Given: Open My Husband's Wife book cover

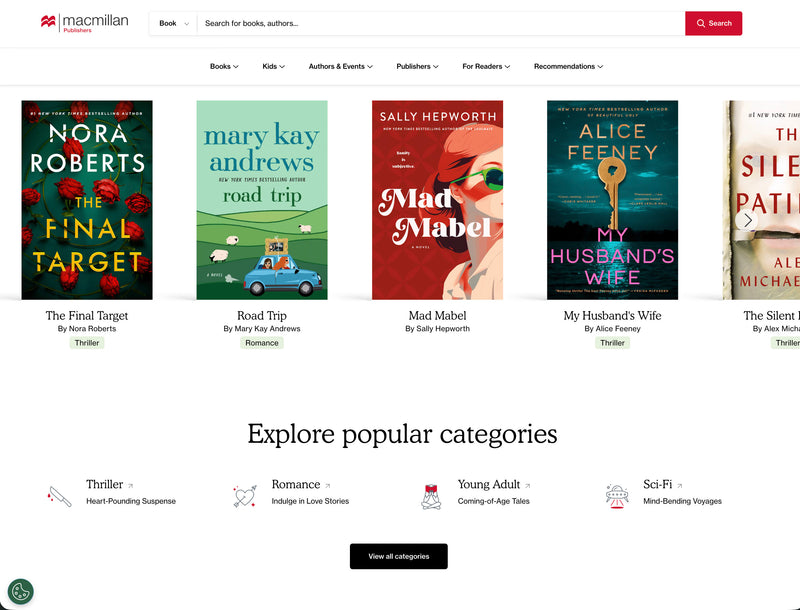Looking at the screenshot, I should click(612, 200).
